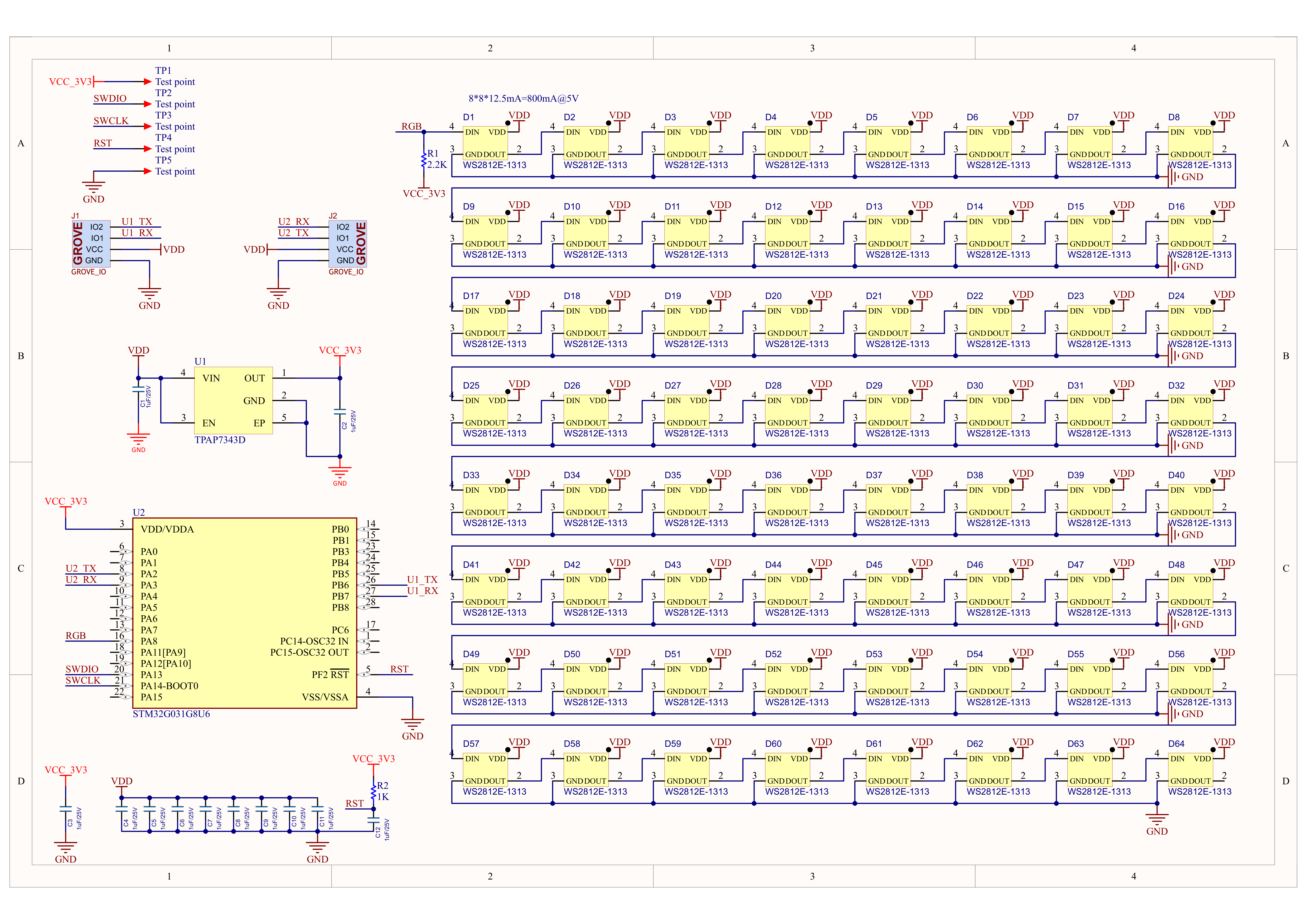Click column number 3 in top border
Image resolution: width=1307 pixels, height=924 pixels.
coord(812,48)
